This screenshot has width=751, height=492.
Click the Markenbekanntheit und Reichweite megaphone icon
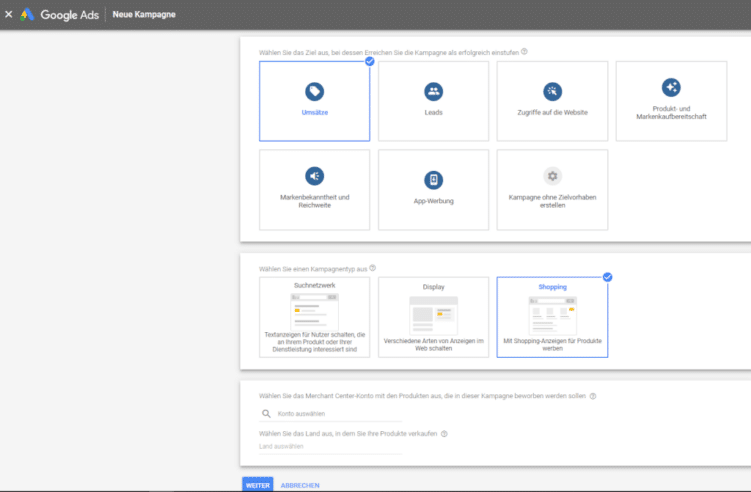point(314,176)
